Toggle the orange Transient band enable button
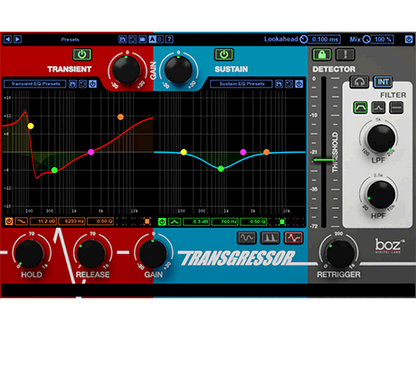The image size is (416, 376). pos(9,221)
